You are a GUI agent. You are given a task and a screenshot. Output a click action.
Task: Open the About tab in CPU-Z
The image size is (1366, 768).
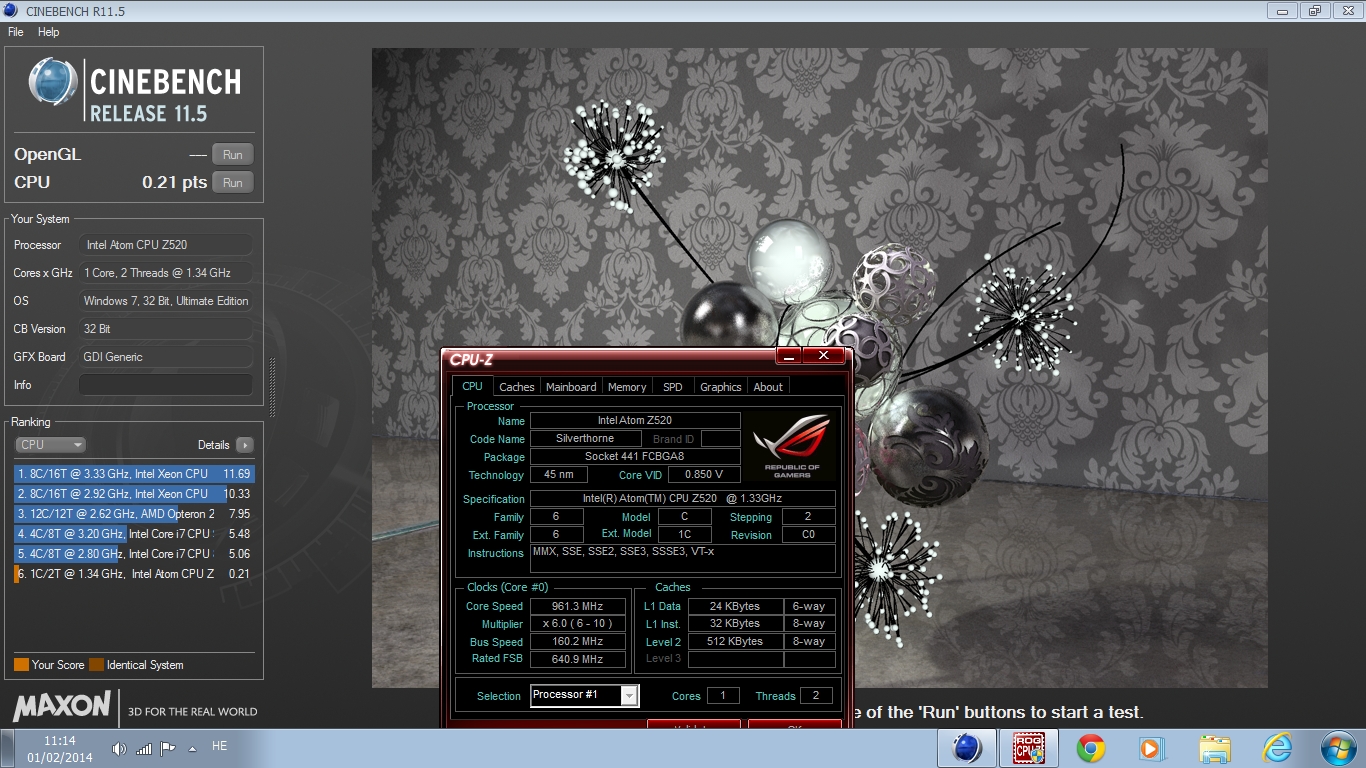click(768, 387)
